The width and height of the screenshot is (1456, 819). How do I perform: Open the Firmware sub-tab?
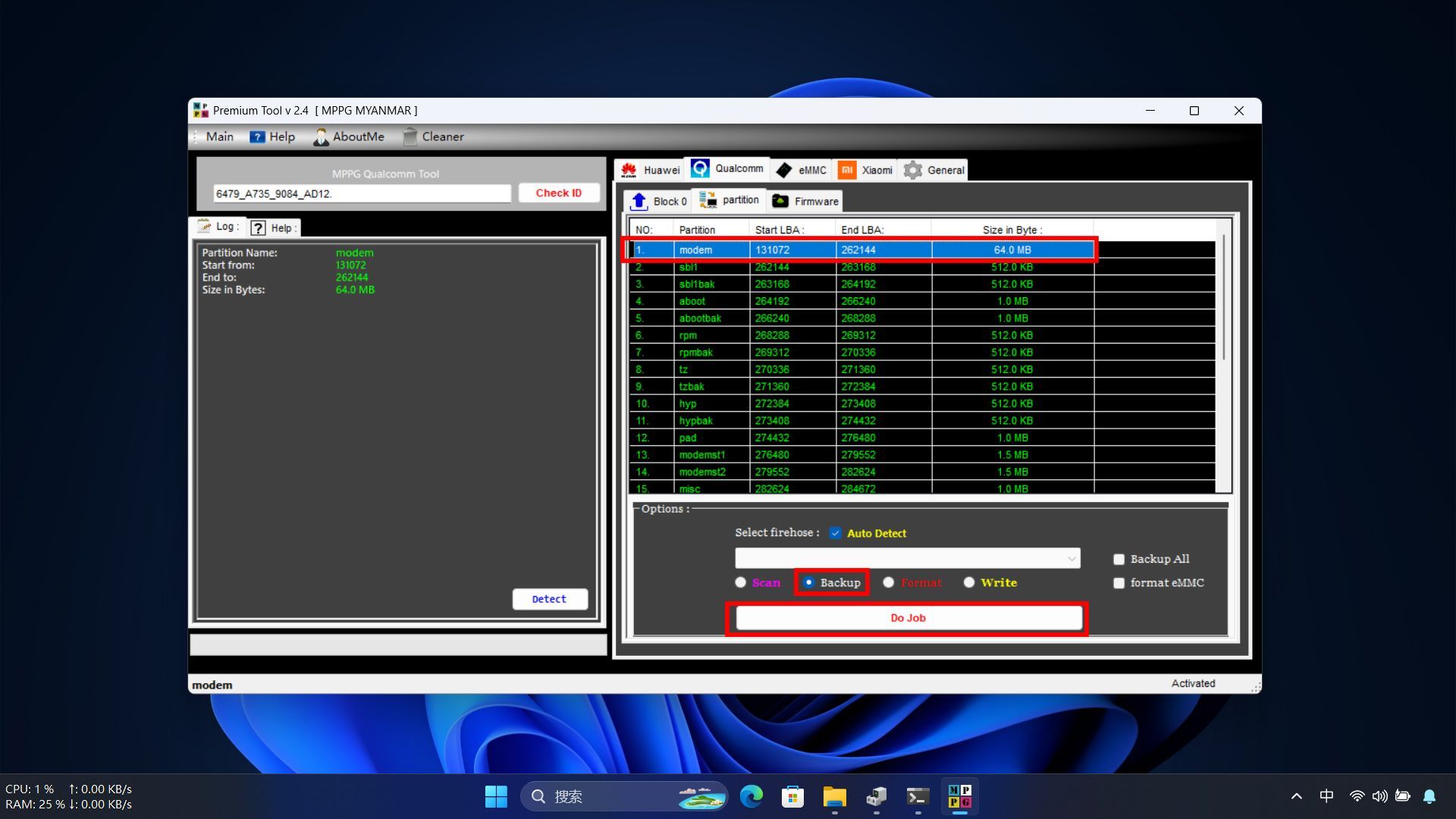(805, 201)
